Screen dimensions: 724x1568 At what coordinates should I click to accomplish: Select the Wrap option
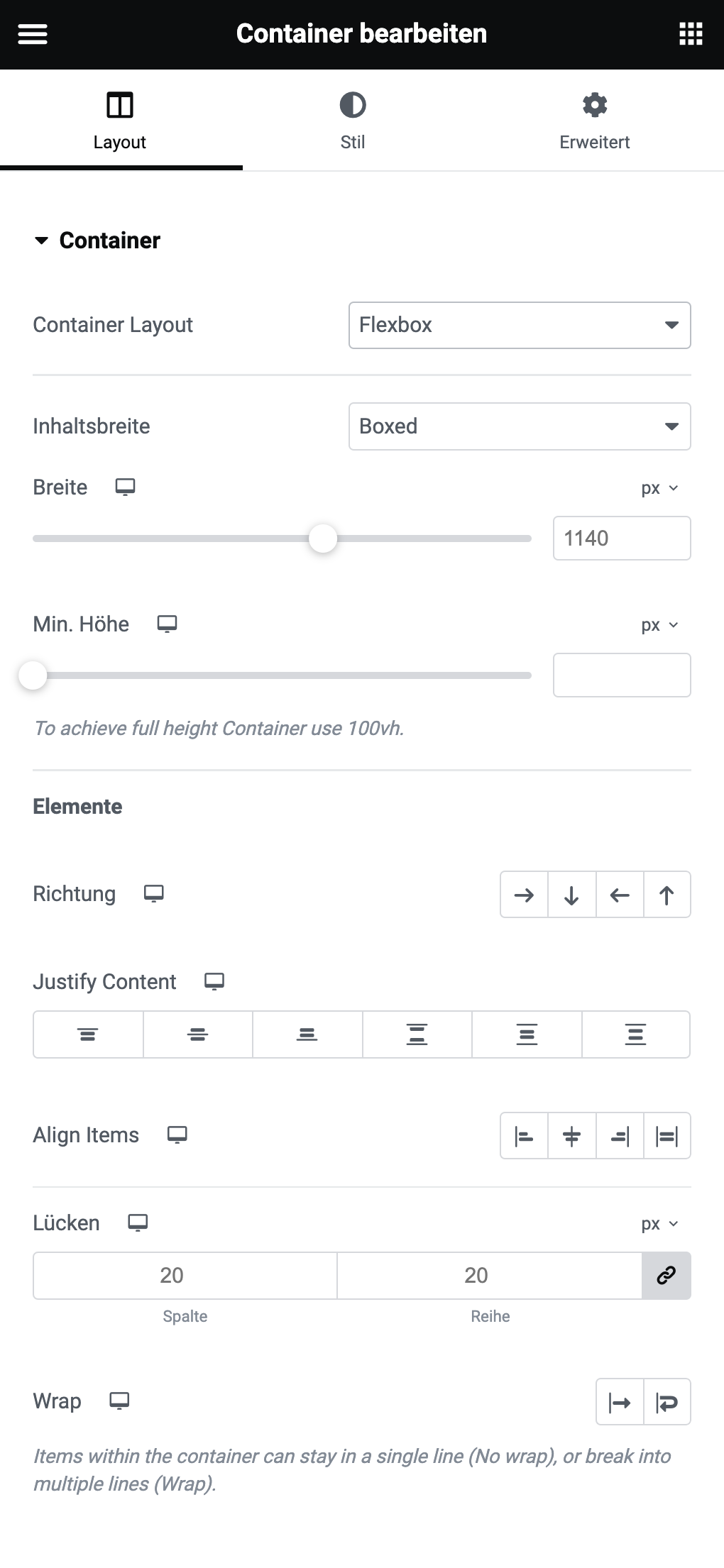(667, 1402)
